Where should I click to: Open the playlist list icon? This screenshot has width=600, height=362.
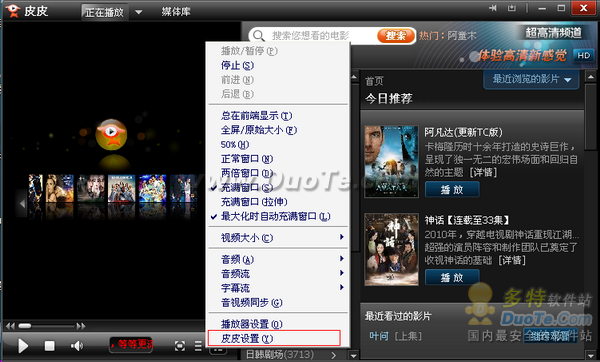[x=198, y=346]
